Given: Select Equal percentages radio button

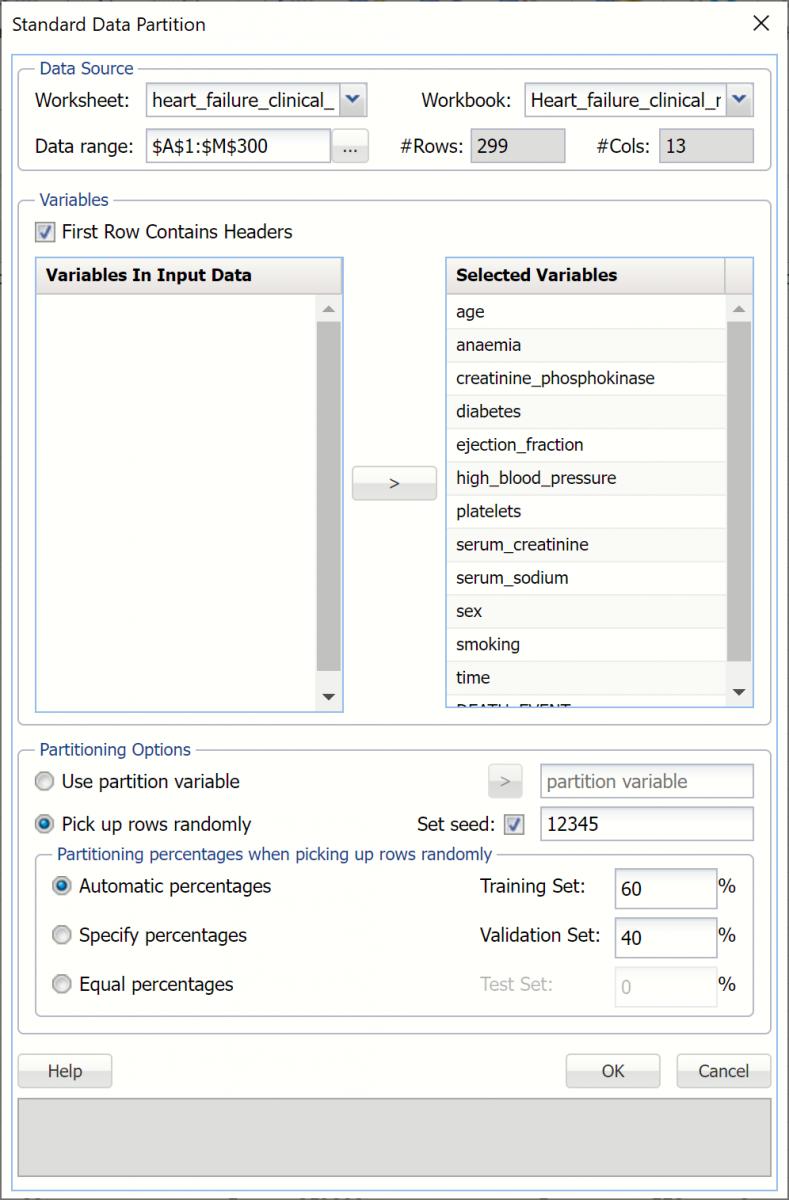Looking at the screenshot, I should pyautogui.click(x=62, y=984).
